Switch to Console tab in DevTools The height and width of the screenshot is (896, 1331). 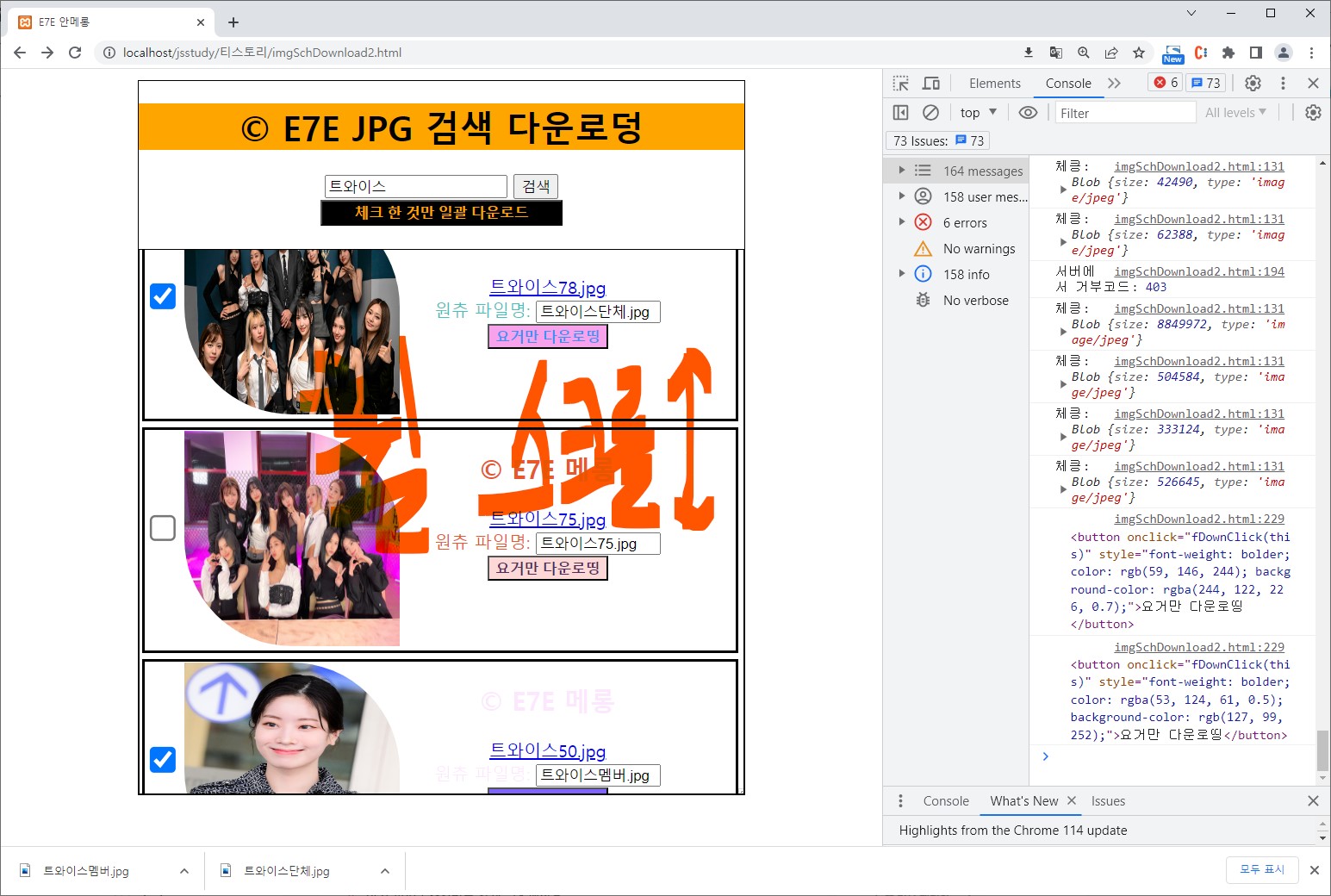(x=1068, y=84)
